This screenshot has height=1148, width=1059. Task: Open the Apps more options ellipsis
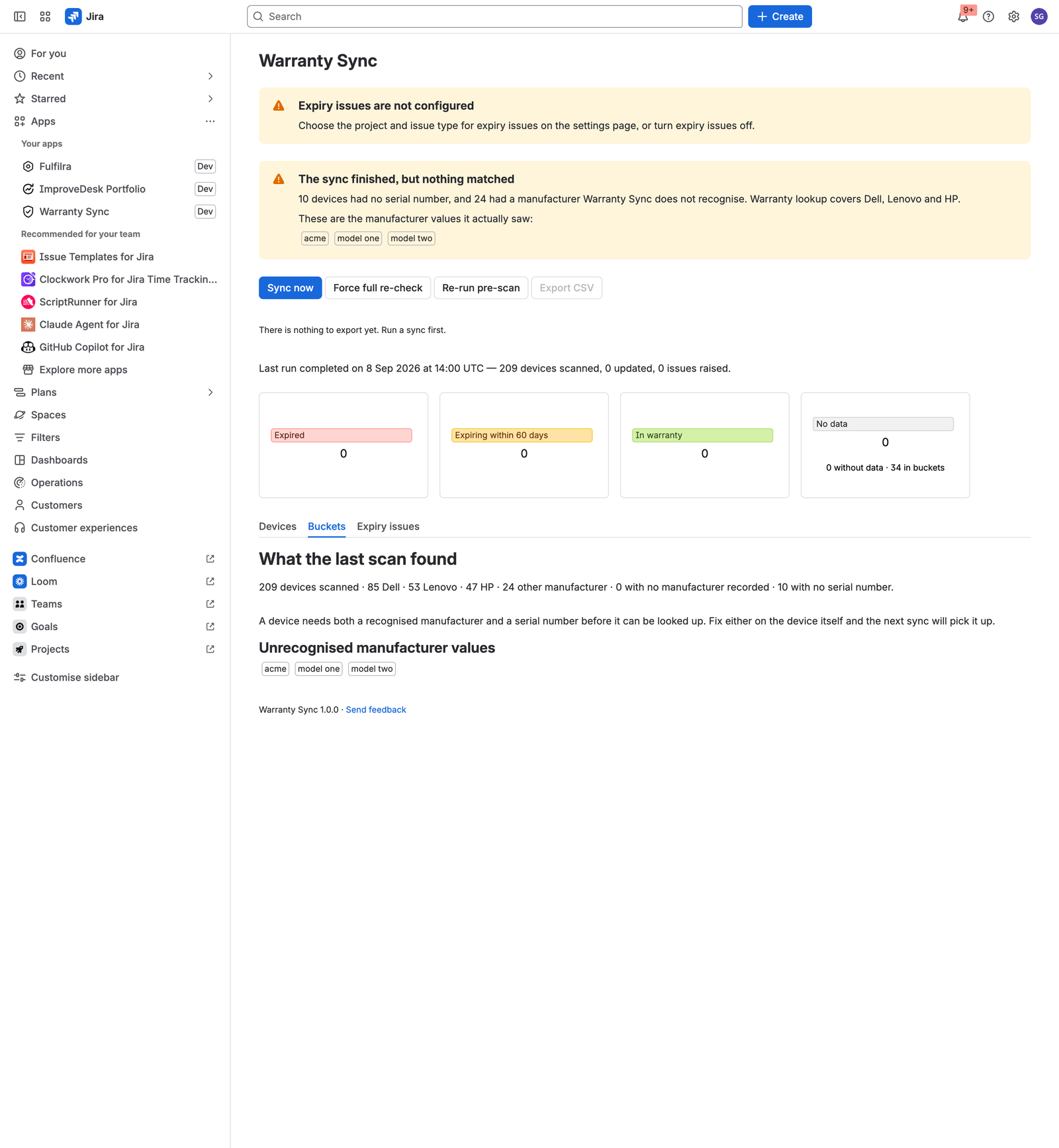tap(210, 121)
